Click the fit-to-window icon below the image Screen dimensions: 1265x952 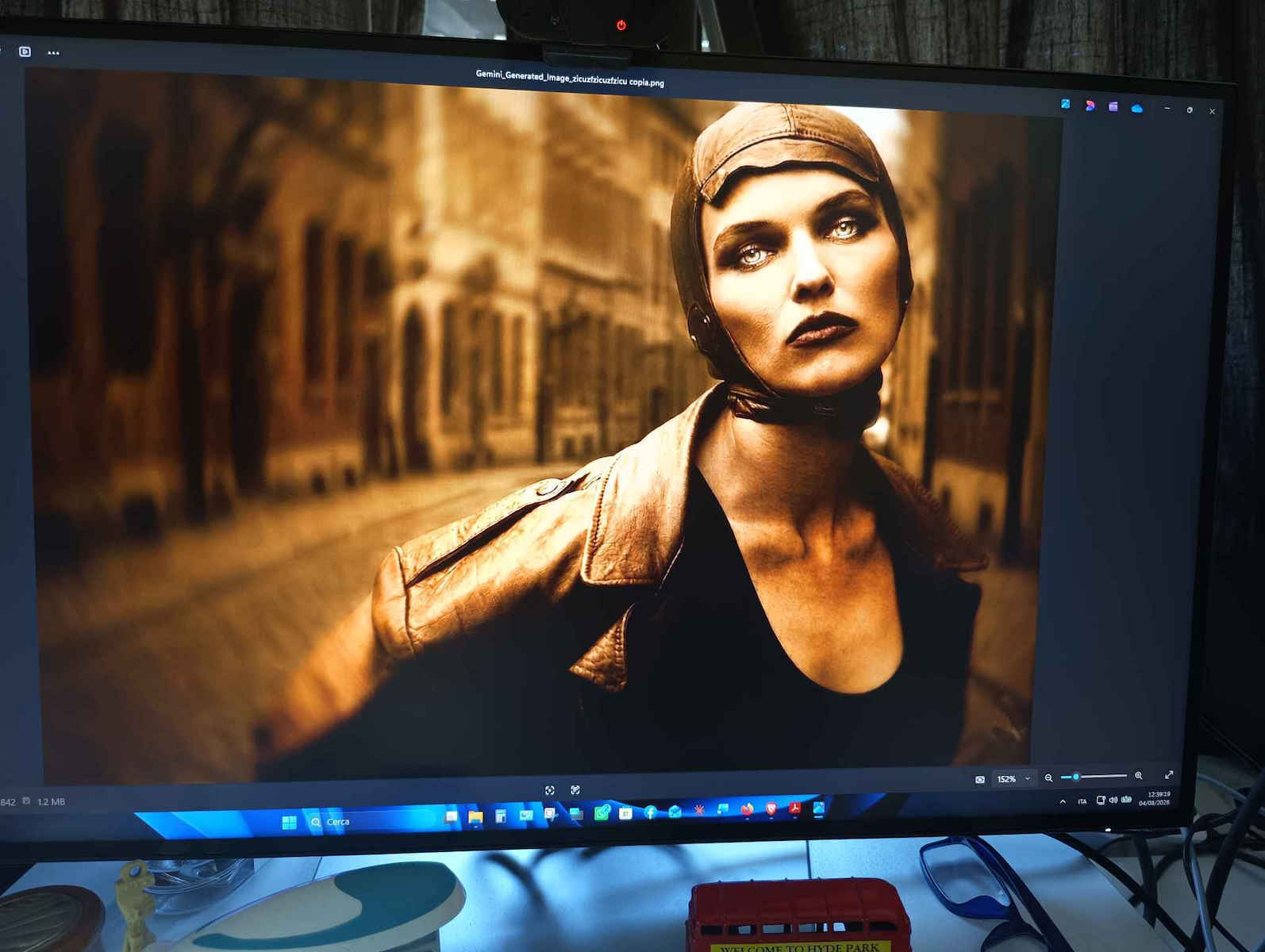549,790
